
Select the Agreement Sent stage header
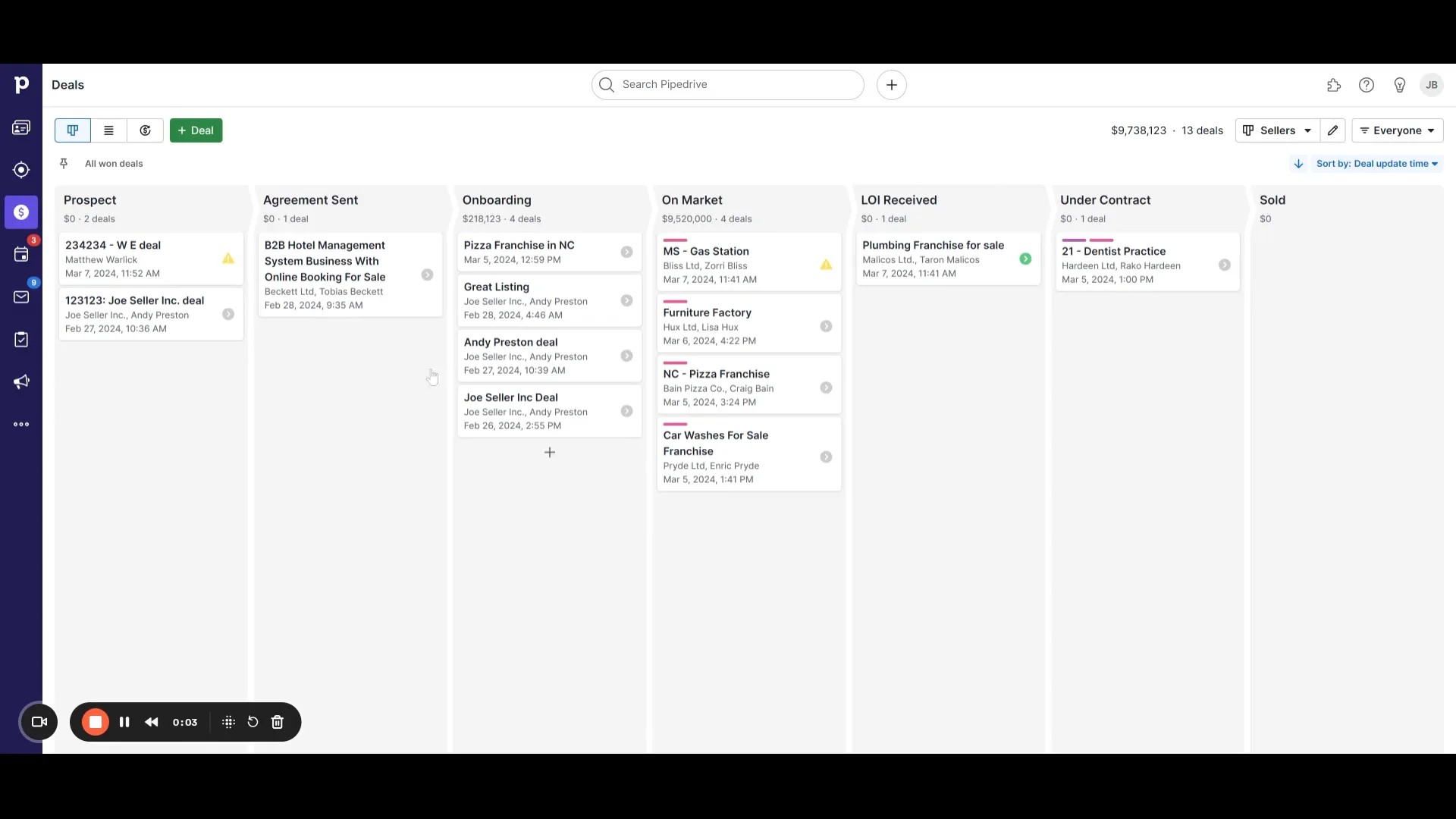coord(310,200)
